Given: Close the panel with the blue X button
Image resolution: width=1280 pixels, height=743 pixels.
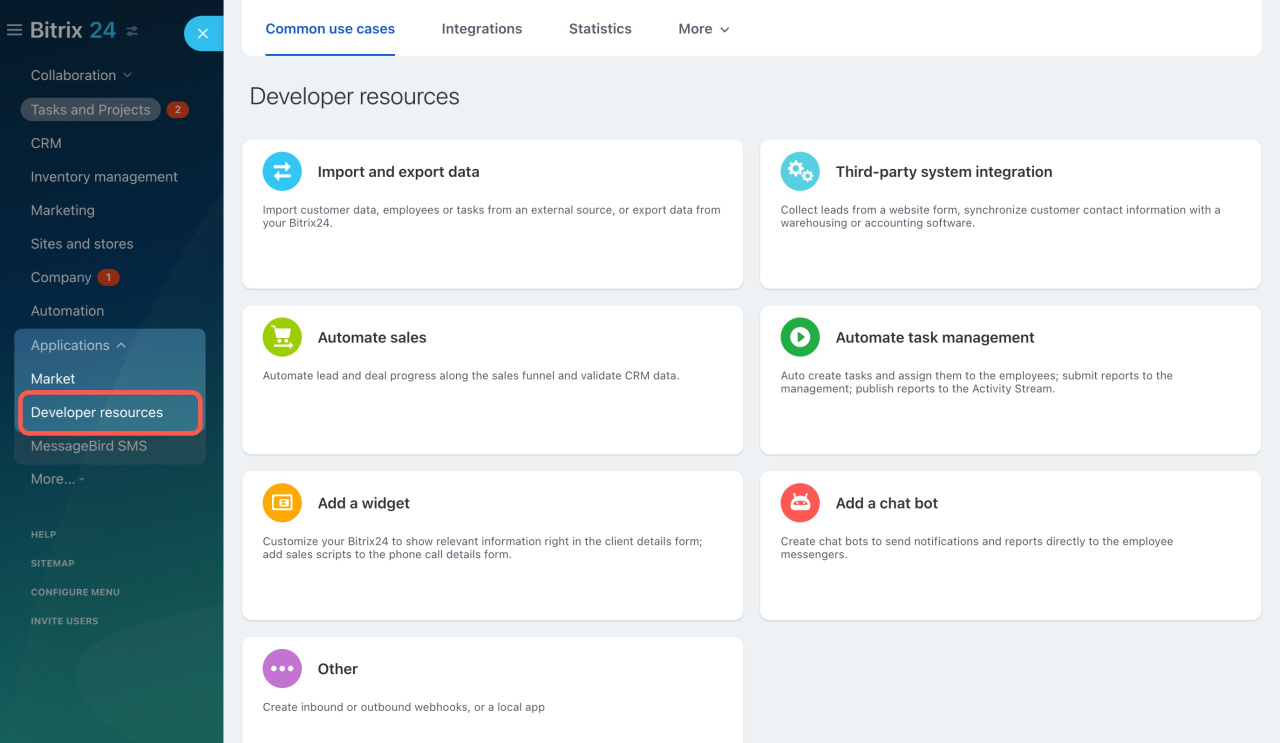Looking at the screenshot, I should tap(203, 34).
